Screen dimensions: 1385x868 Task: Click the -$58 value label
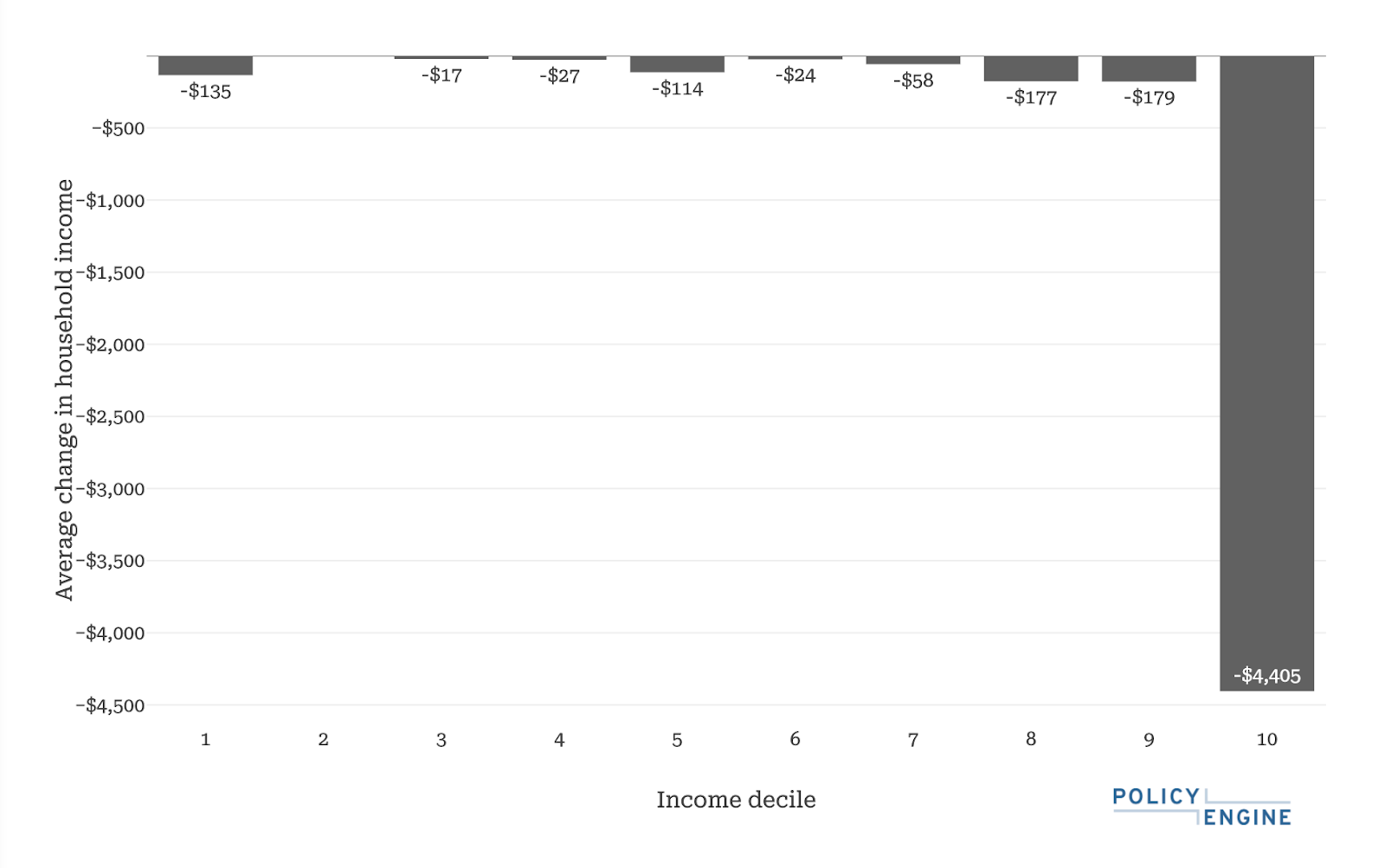(913, 80)
